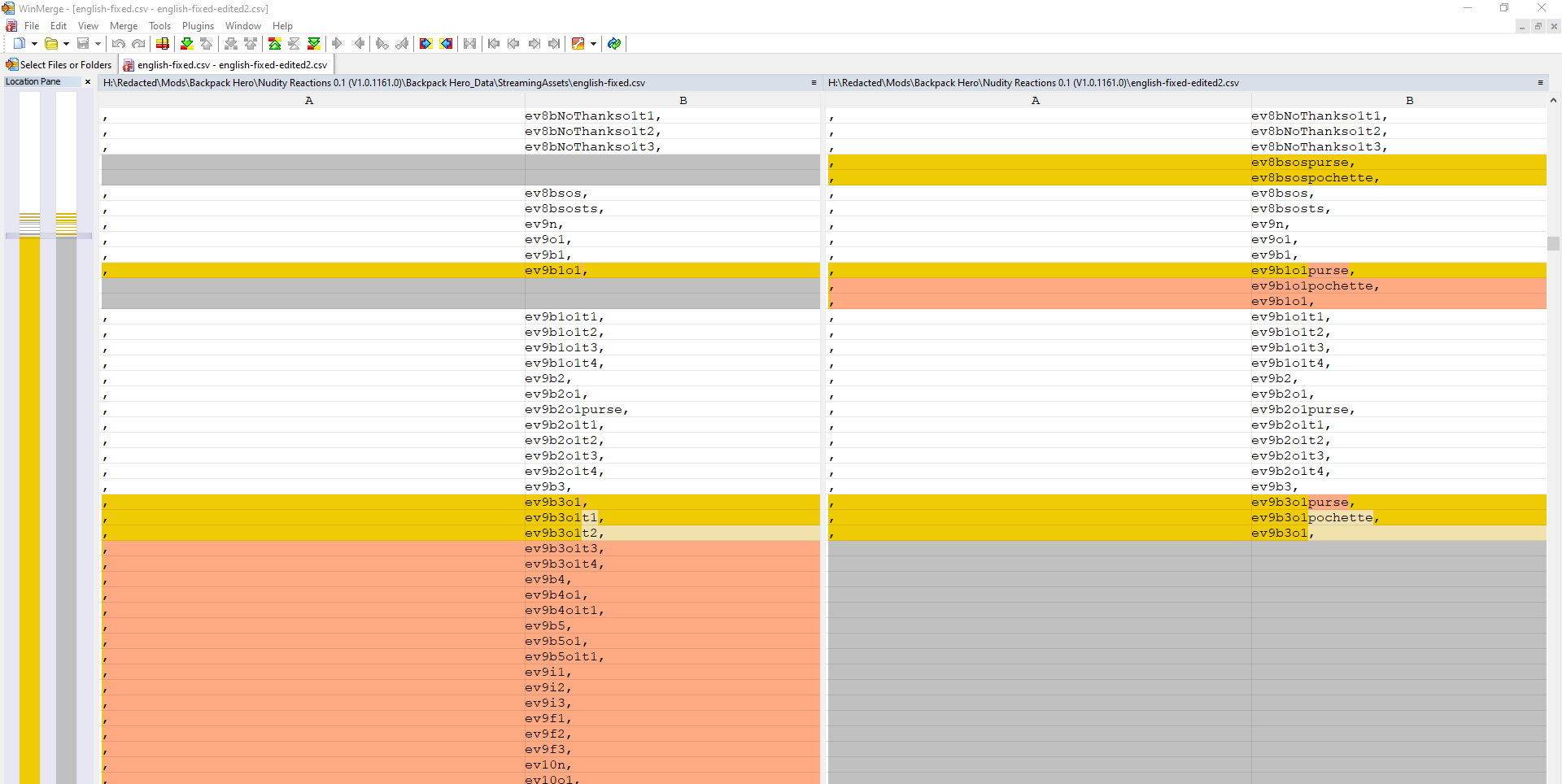
Task: Open the Tools menu
Action: click(160, 26)
